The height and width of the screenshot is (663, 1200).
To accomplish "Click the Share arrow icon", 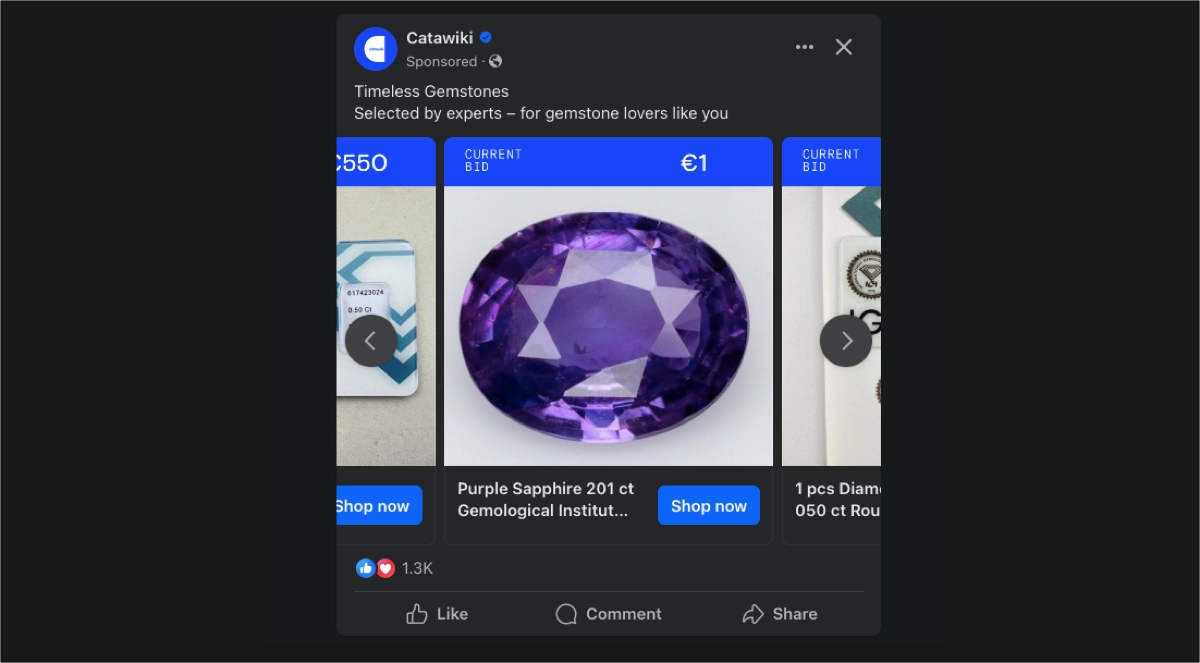I will 751,613.
